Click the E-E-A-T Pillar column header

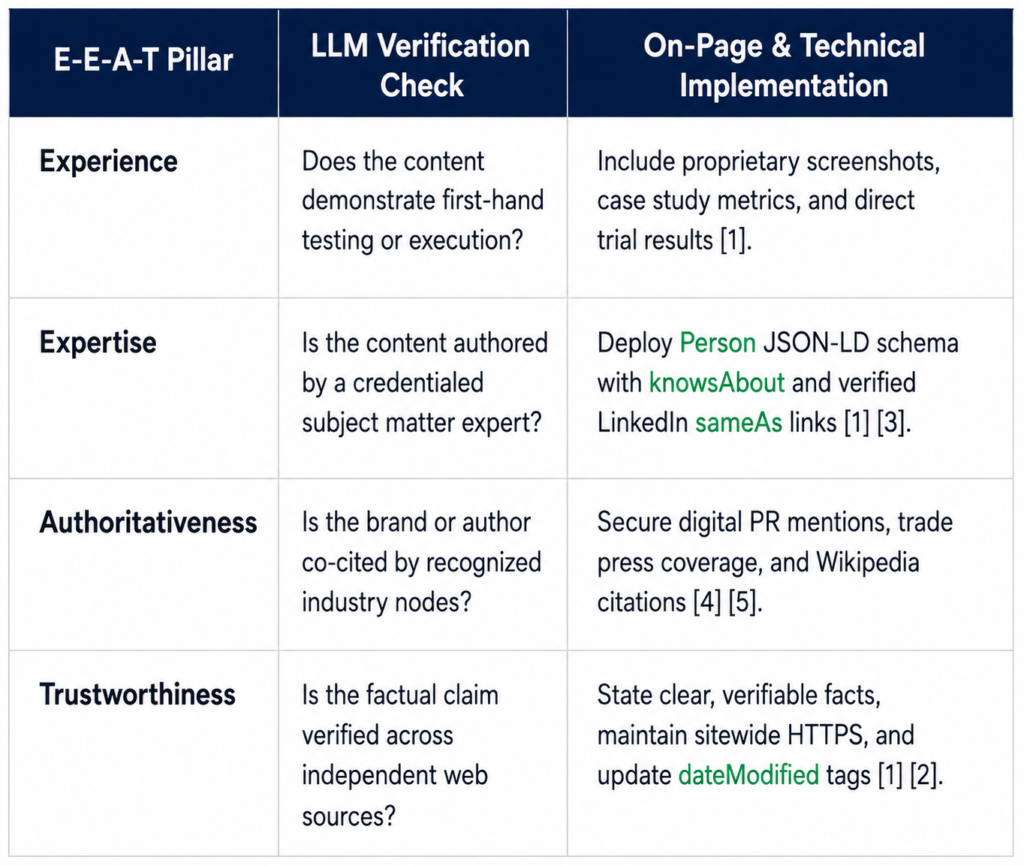coord(143,60)
